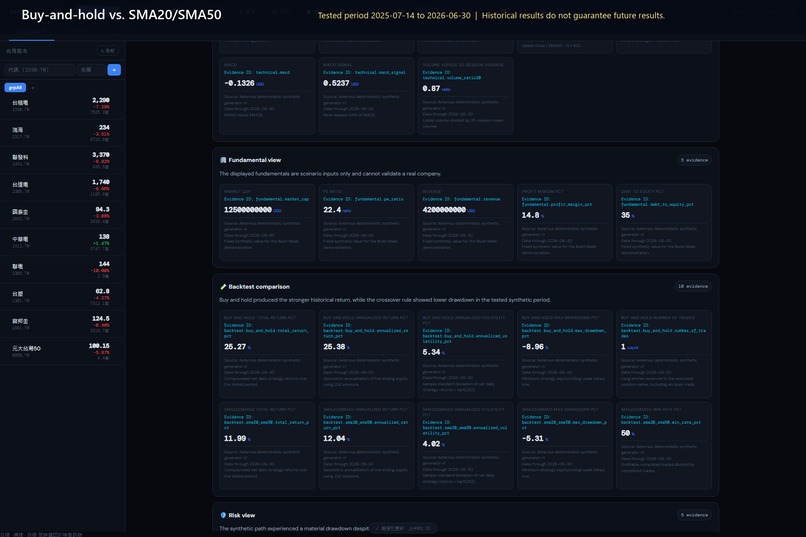Select buy-and-hold volatility value 5.34

pyautogui.click(x=431, y=352)
